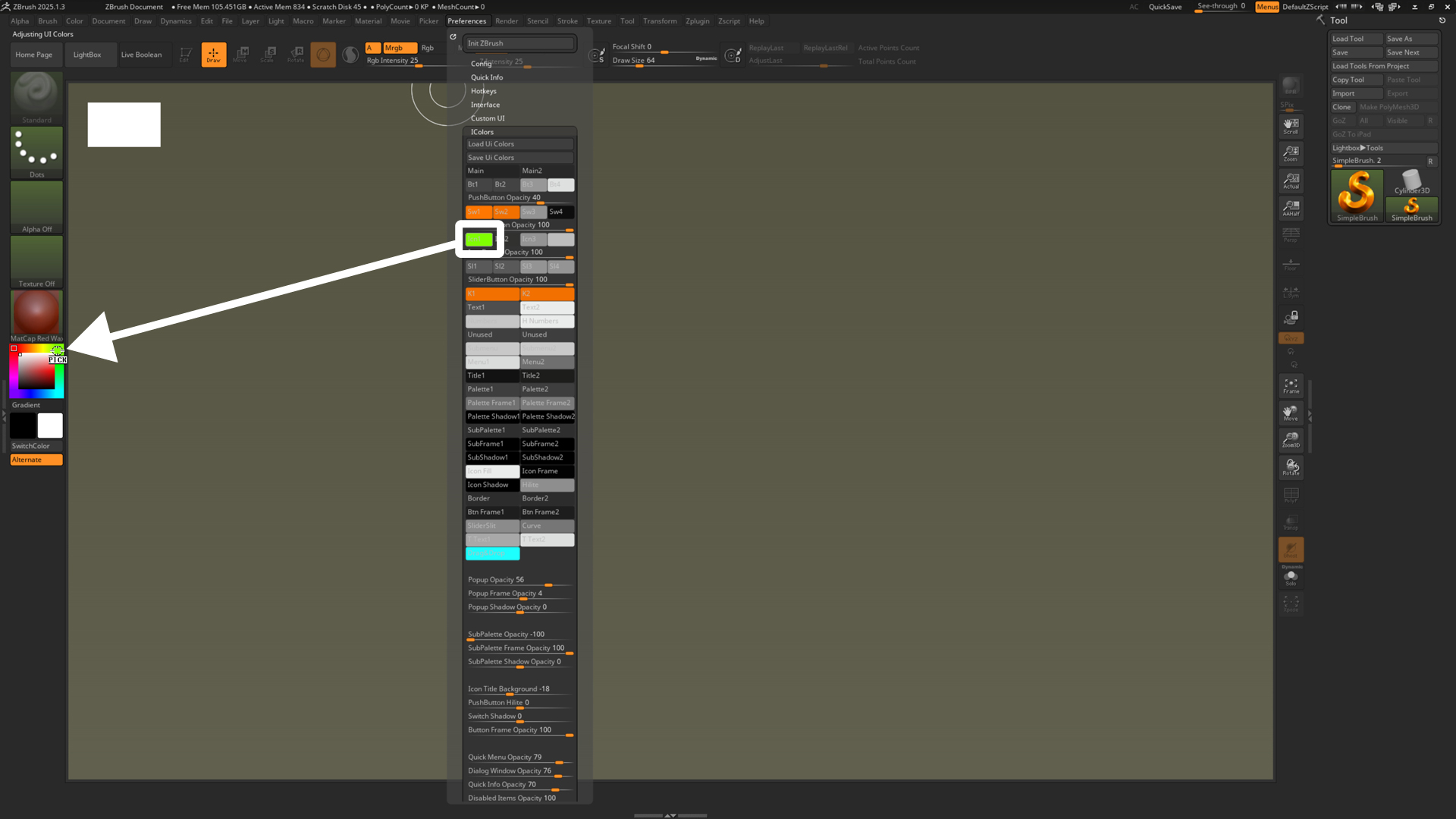Viewport: 1456px width, 819px height.
Task: Open the Texture Off selector
Action: click(36, 262)
